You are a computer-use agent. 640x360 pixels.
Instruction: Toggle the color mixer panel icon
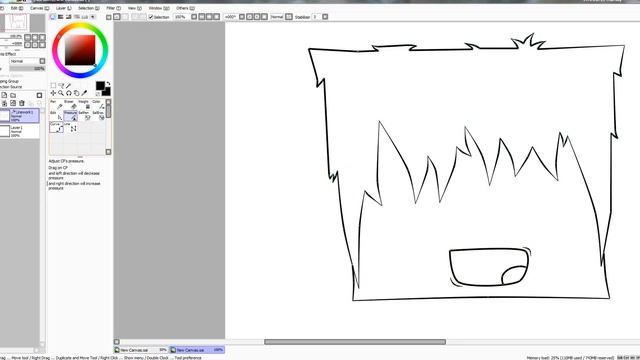coord(77,17)
